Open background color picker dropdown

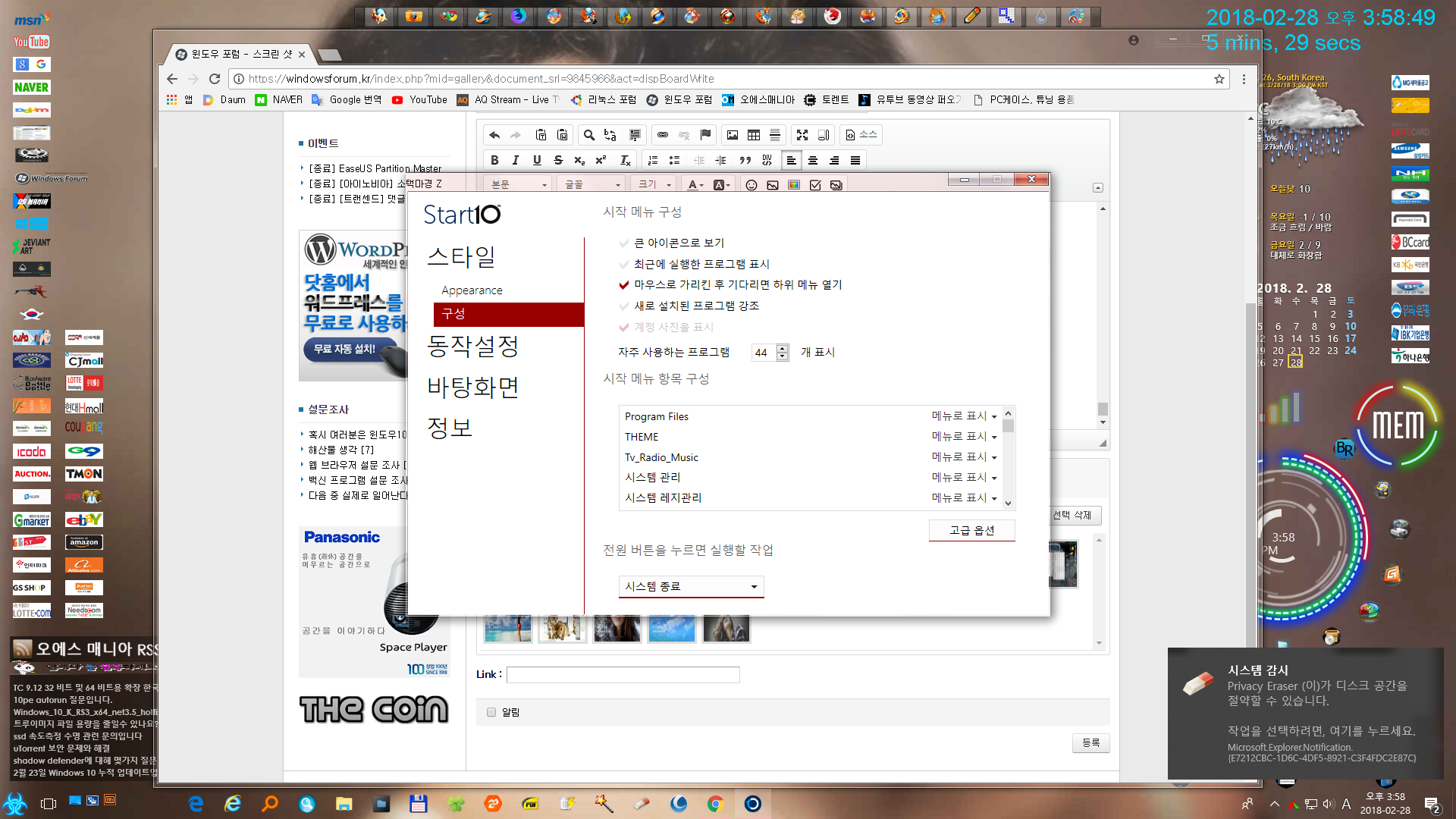[722, 185]
